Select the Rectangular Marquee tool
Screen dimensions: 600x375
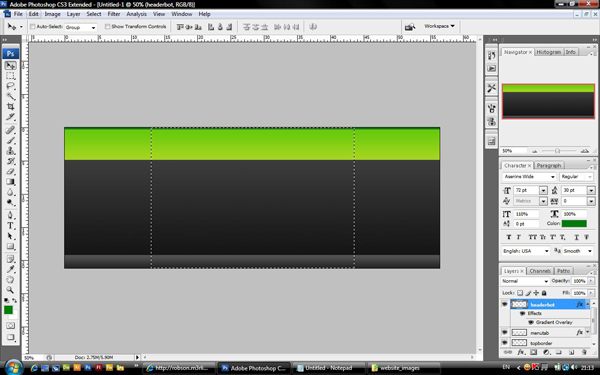tap(11, 76)
